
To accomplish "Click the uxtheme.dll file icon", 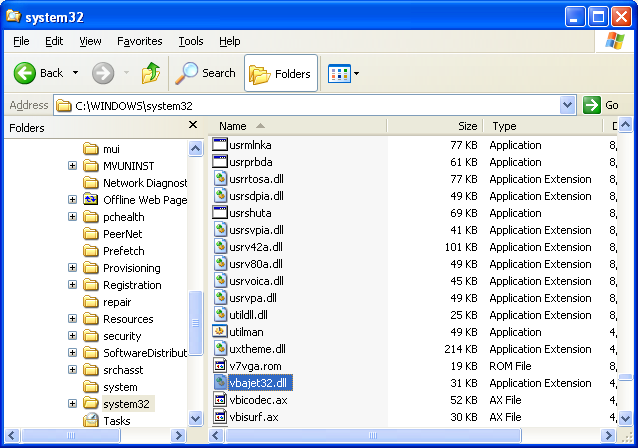I will point(220,349).
